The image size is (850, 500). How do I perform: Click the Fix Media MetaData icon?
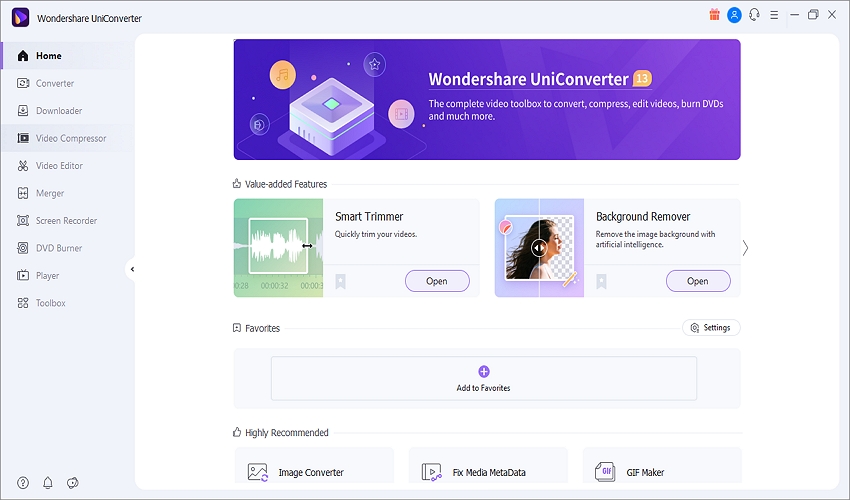click(432, 472)
